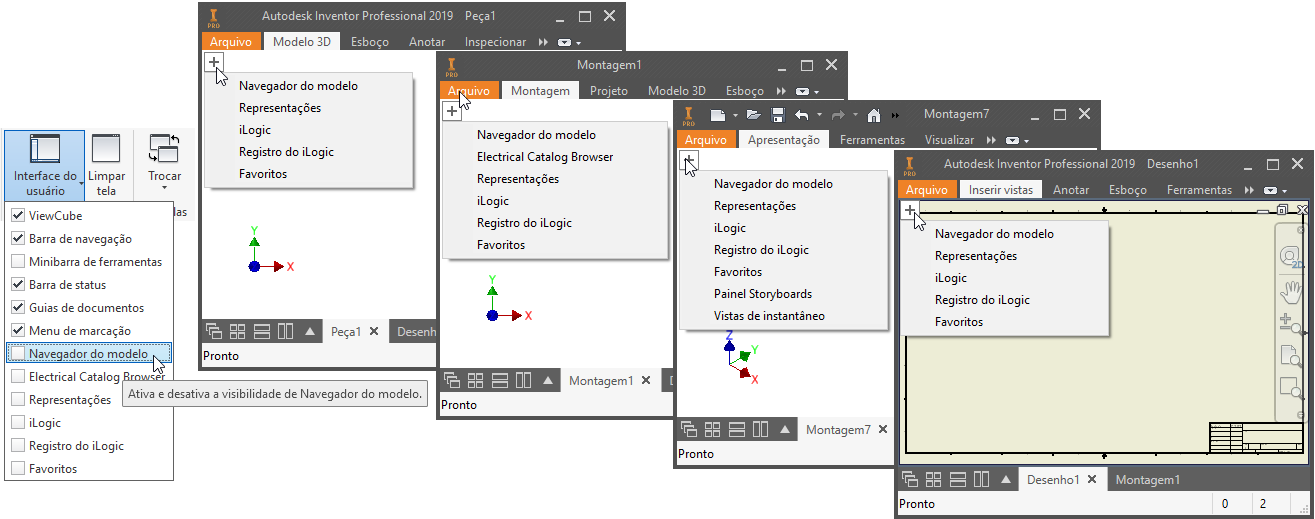The height and width of the screenshot is (519, 1315).
Task: Switch to Esboço tab in Peça1 window
Action: coord(370,42)
